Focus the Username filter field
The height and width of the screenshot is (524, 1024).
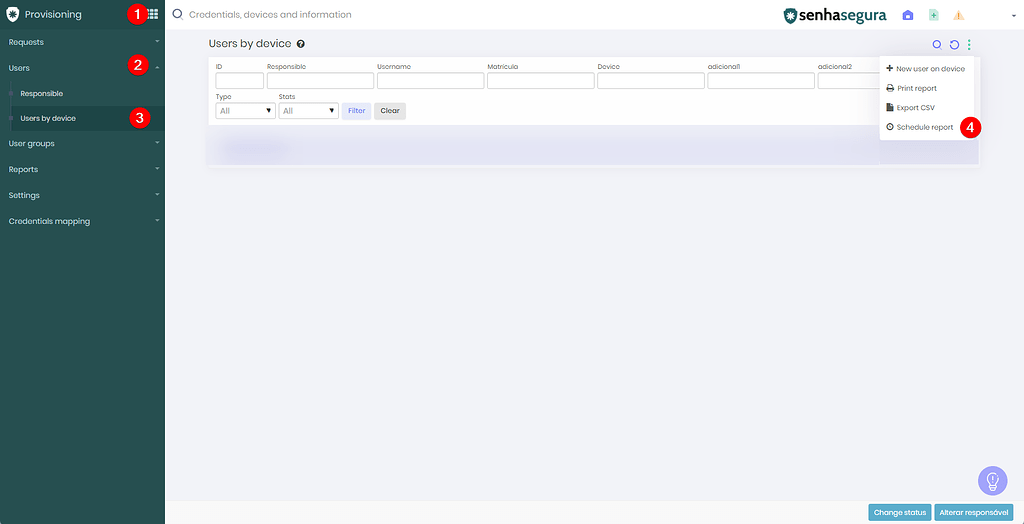tap(430, 80)
